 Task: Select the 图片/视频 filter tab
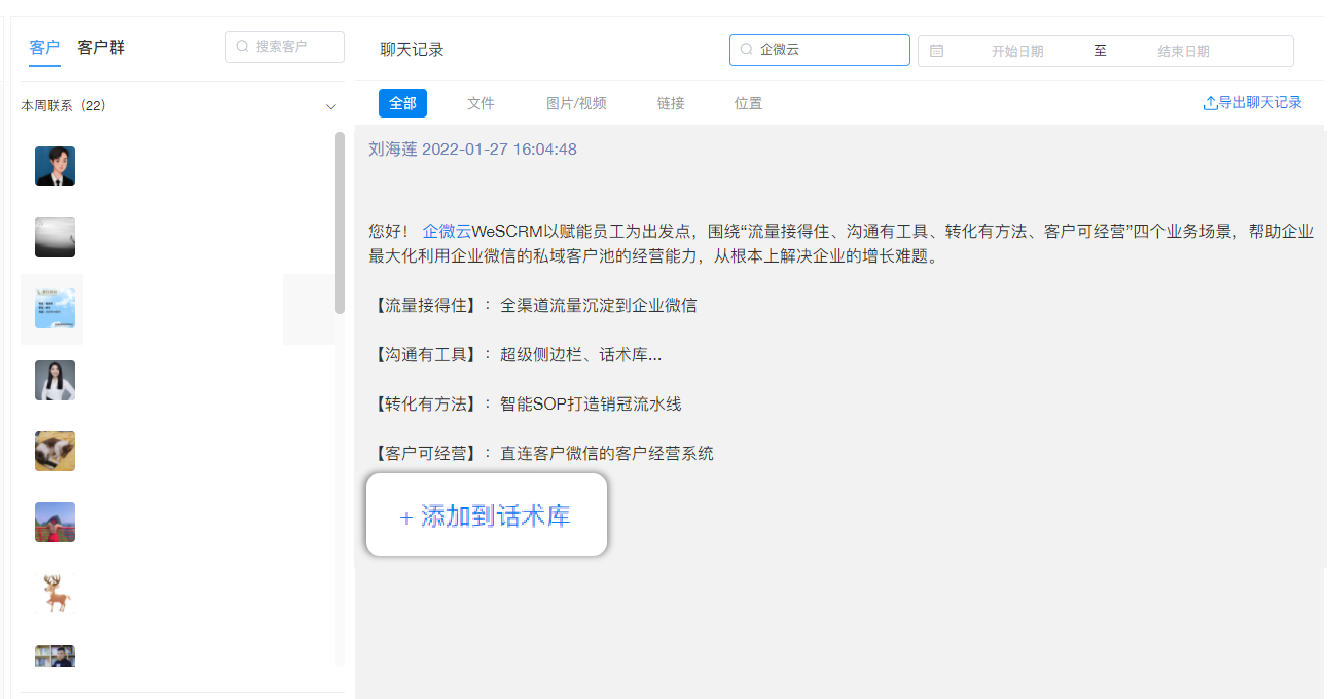576,103
